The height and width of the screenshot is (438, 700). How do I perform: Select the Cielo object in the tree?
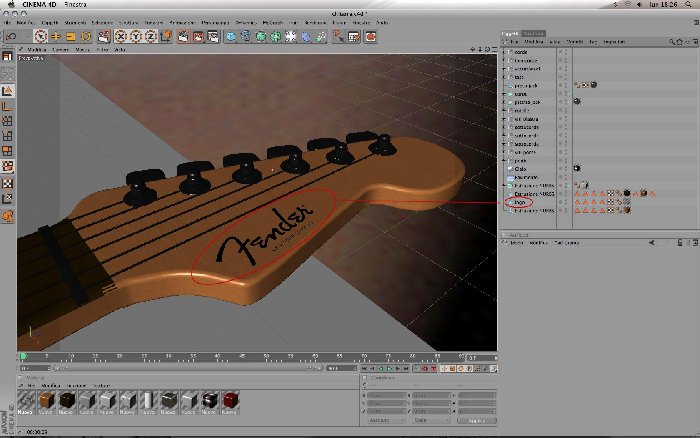521,169
